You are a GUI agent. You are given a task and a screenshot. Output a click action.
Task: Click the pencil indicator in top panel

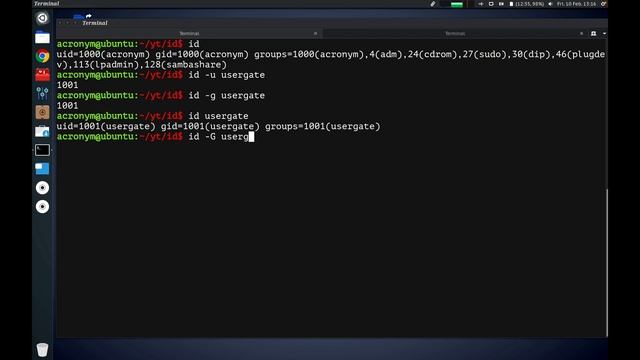point(433,4)
